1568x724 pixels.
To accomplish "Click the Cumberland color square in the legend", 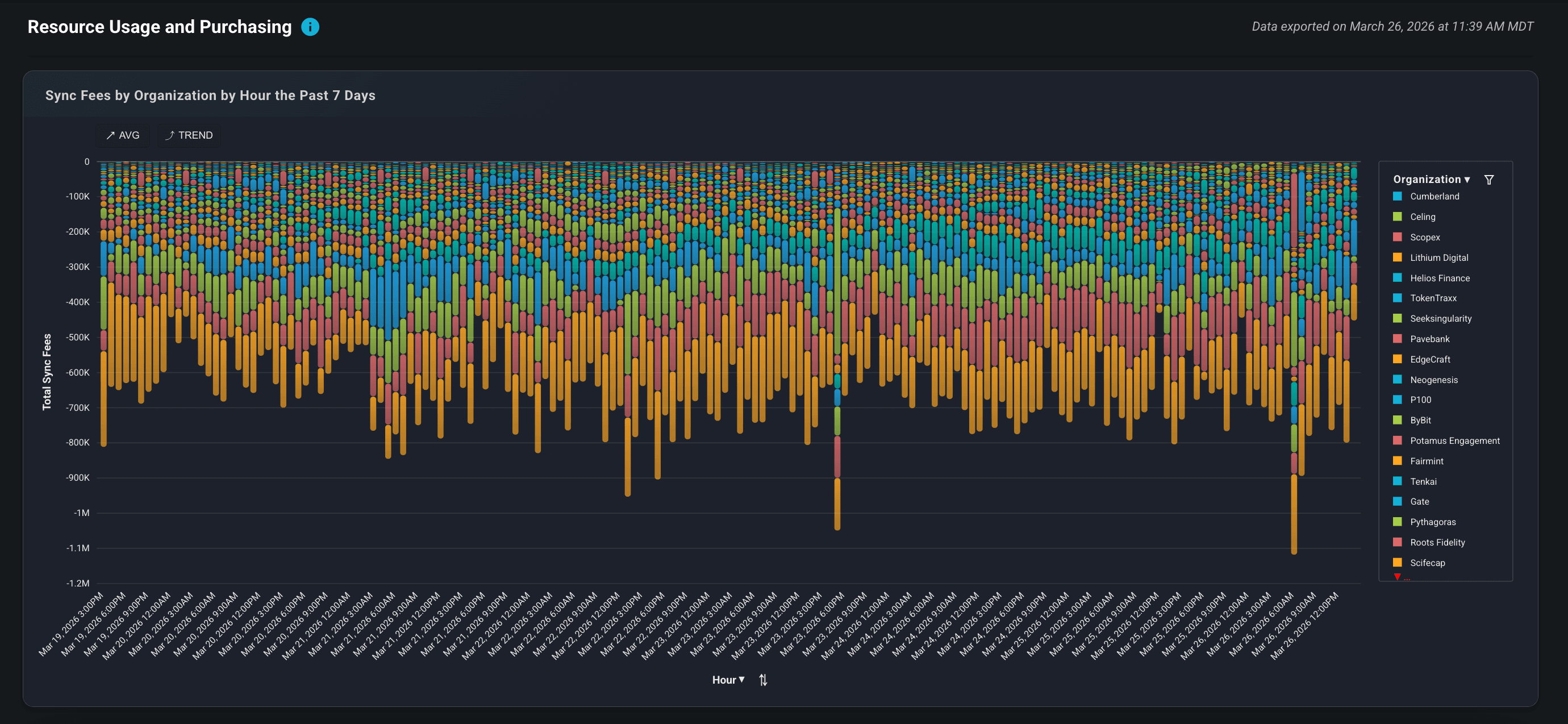I will tap(1399, 196).
